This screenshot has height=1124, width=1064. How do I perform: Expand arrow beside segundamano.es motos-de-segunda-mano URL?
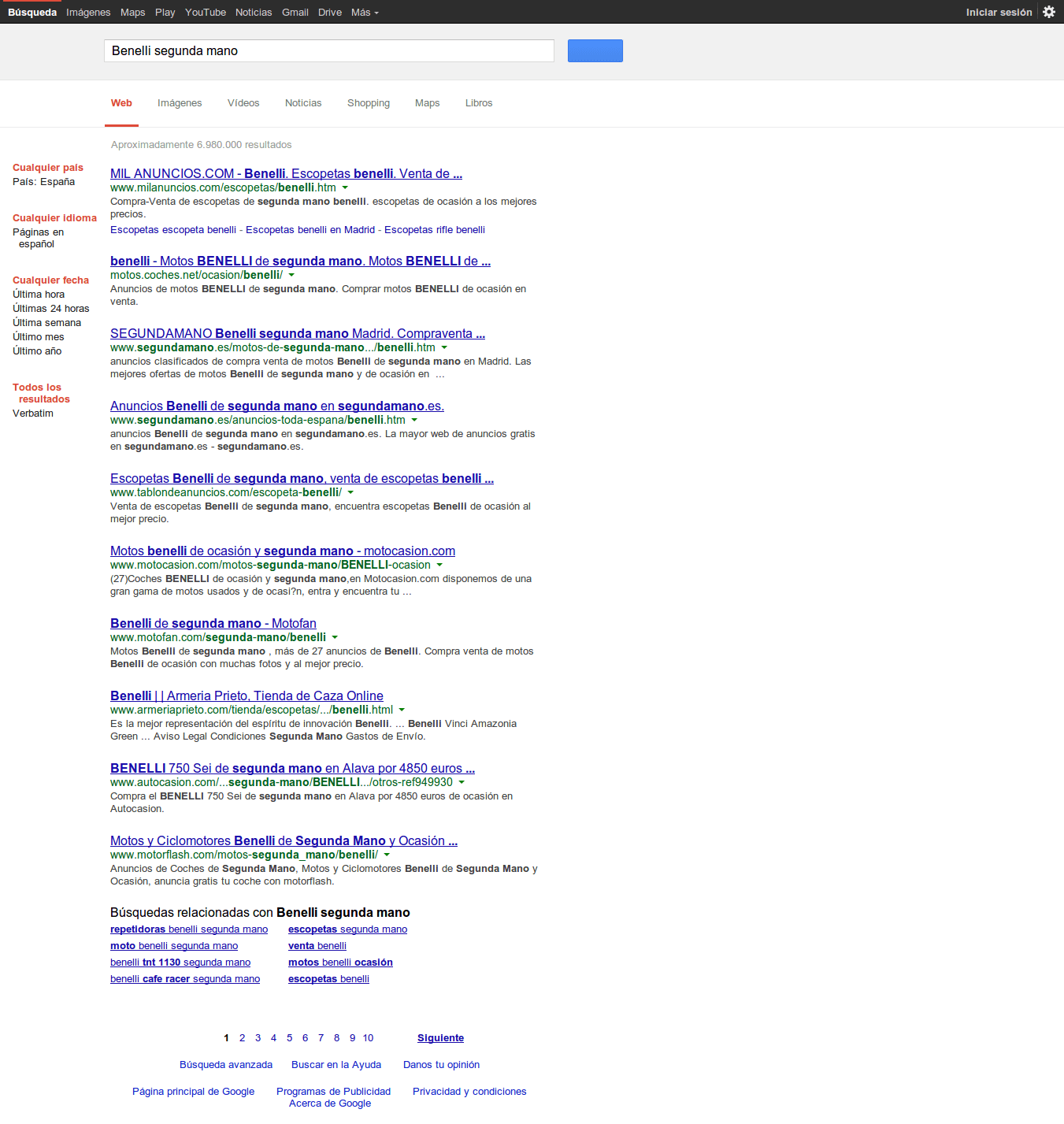pos(444,347)
